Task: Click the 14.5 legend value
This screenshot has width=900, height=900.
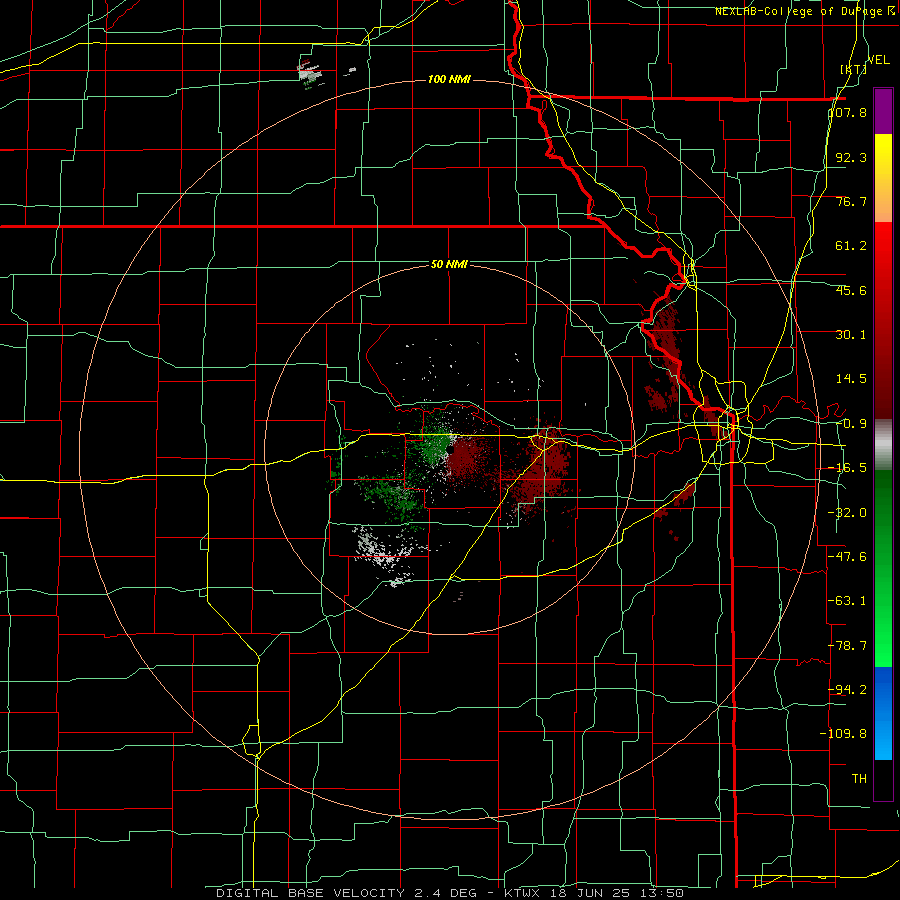Action: (851, 379)
